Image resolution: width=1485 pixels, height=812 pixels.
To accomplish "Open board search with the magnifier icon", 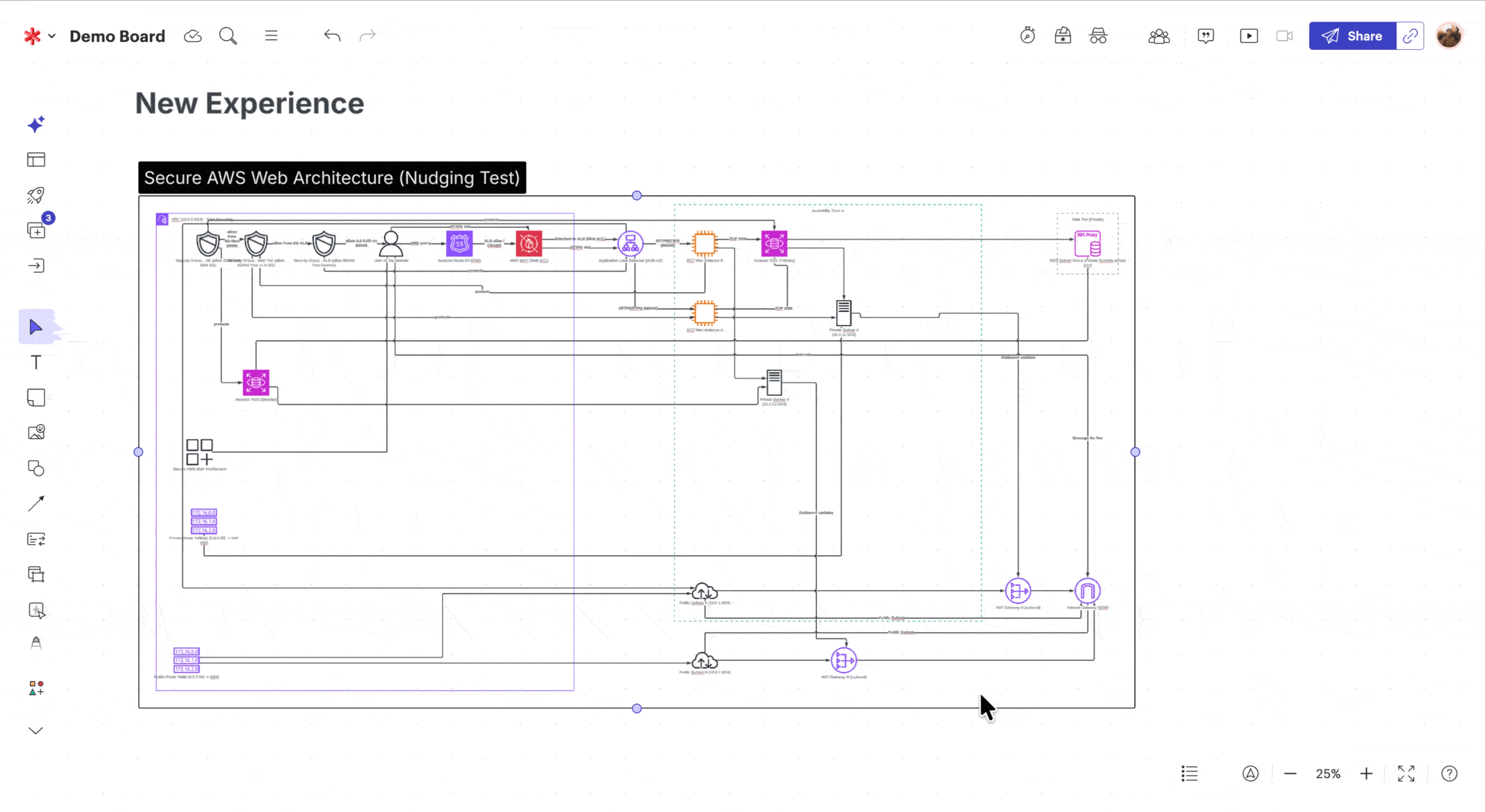I will pyautogui.click(x=228, y=36).
